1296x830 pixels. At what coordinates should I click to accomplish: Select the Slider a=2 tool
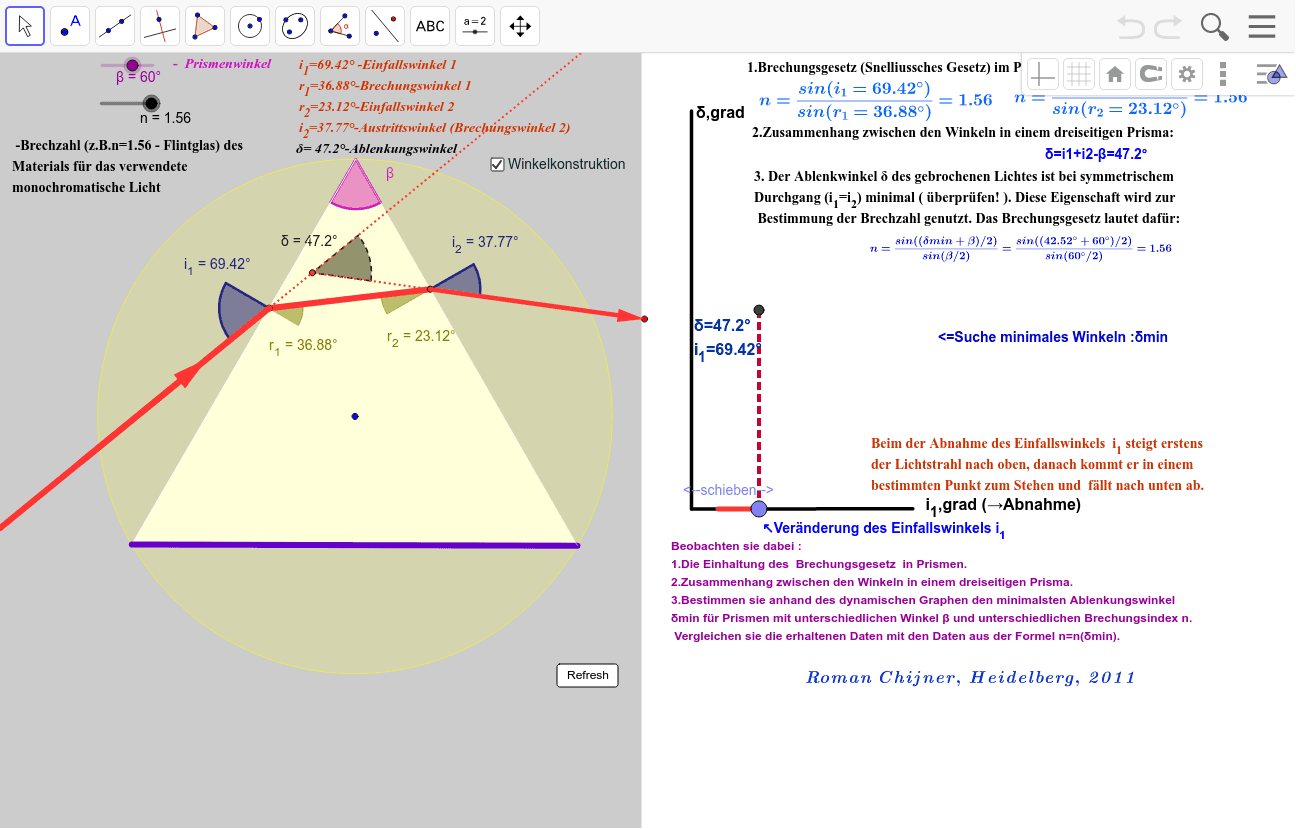pyautogui.click(x=475, y=26)
